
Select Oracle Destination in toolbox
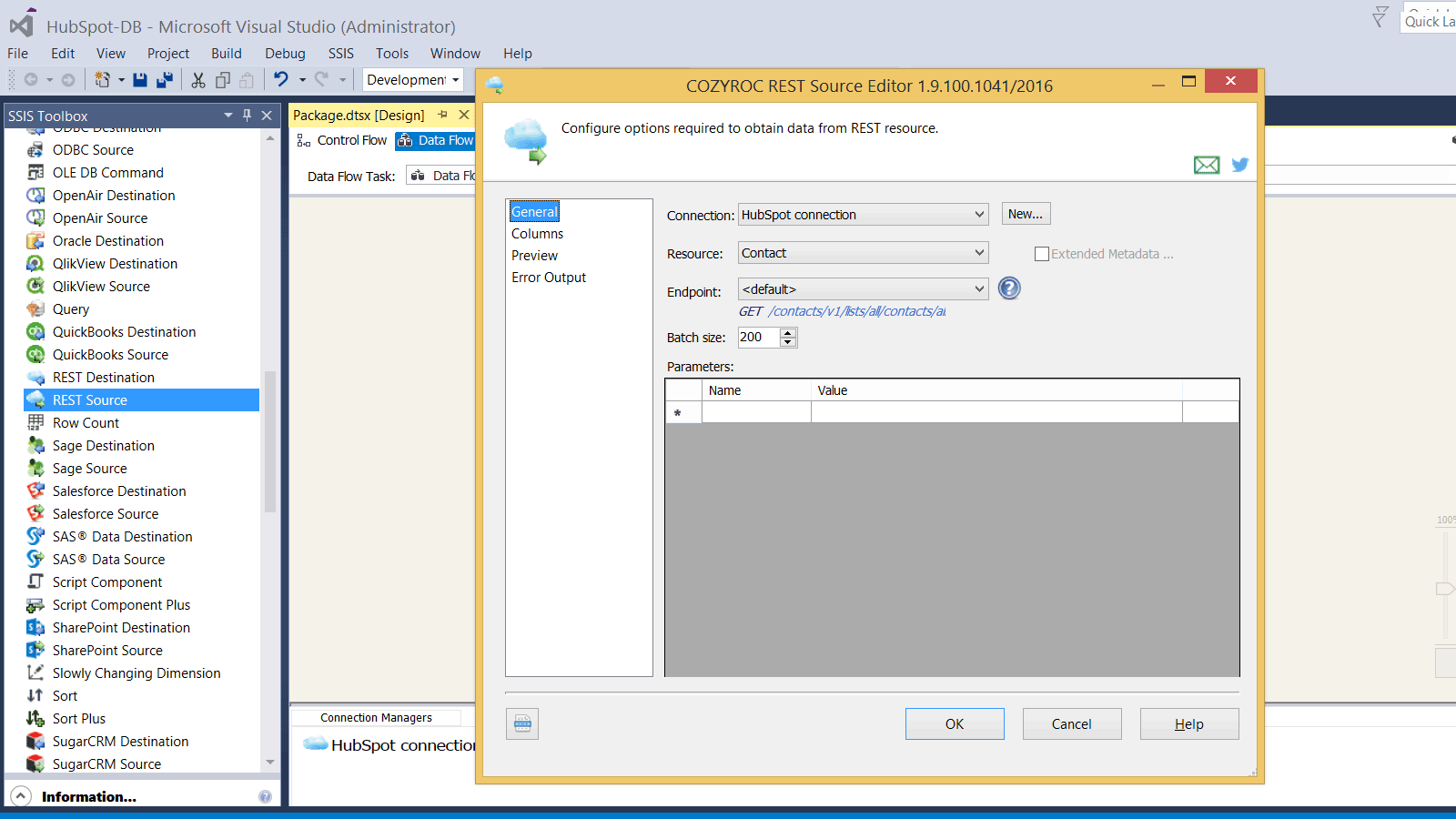[108, 240]
